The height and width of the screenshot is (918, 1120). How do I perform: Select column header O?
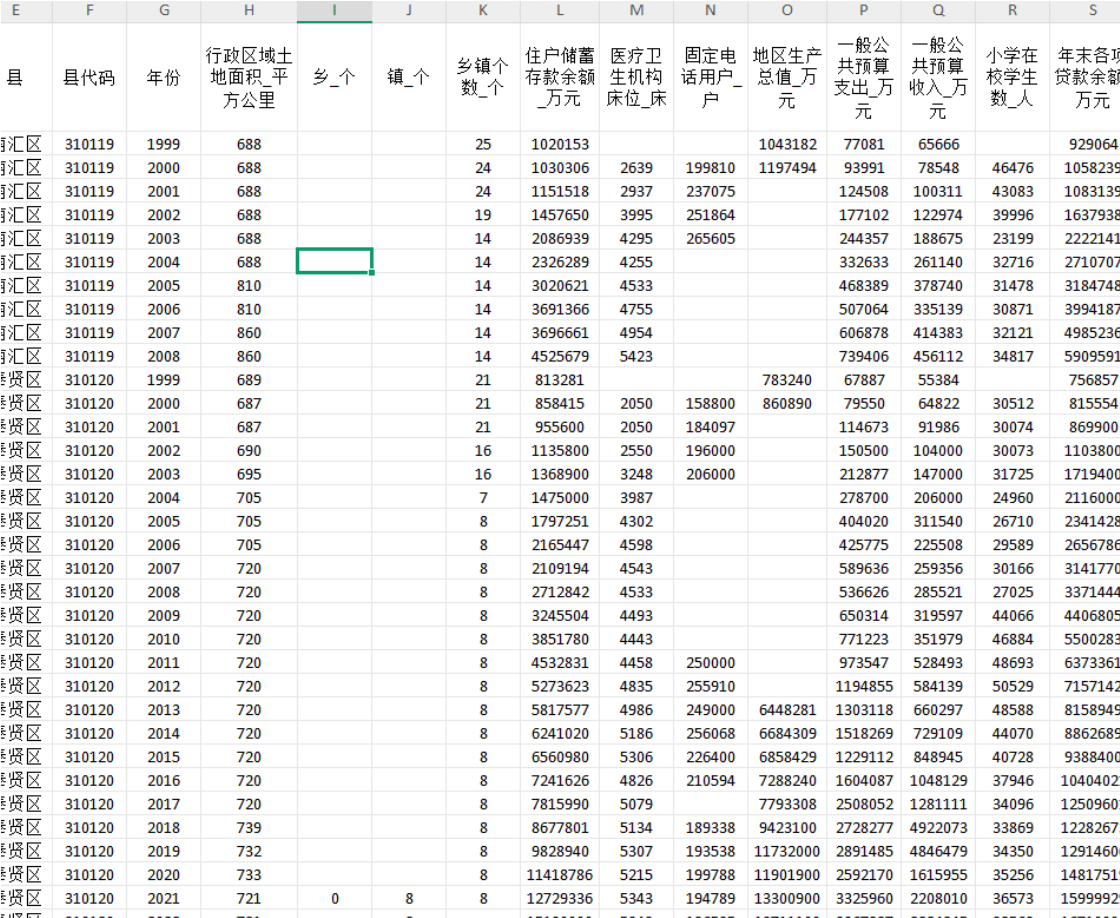(x=787, y=11)
